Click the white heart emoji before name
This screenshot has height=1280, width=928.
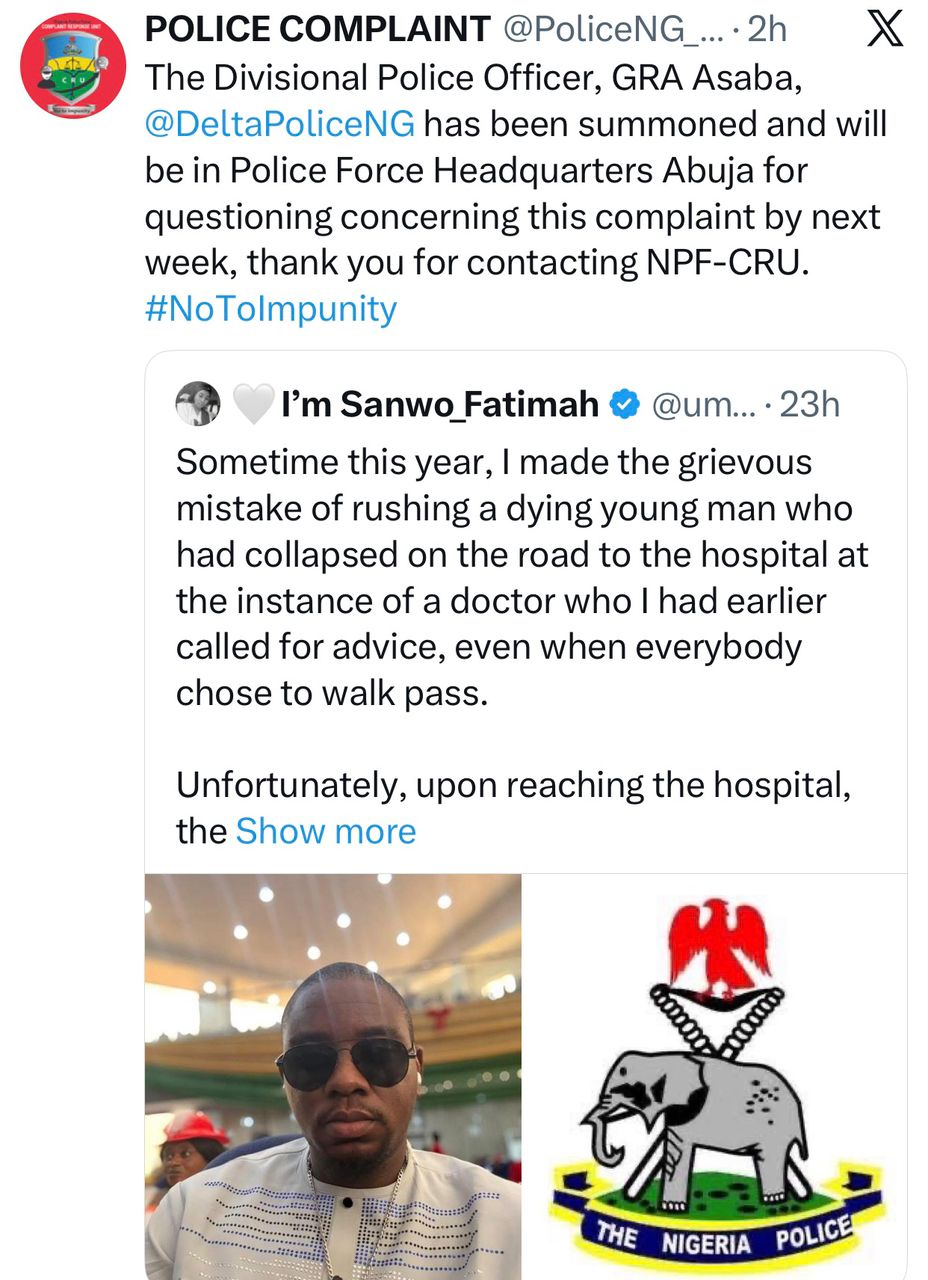(252, 404)
